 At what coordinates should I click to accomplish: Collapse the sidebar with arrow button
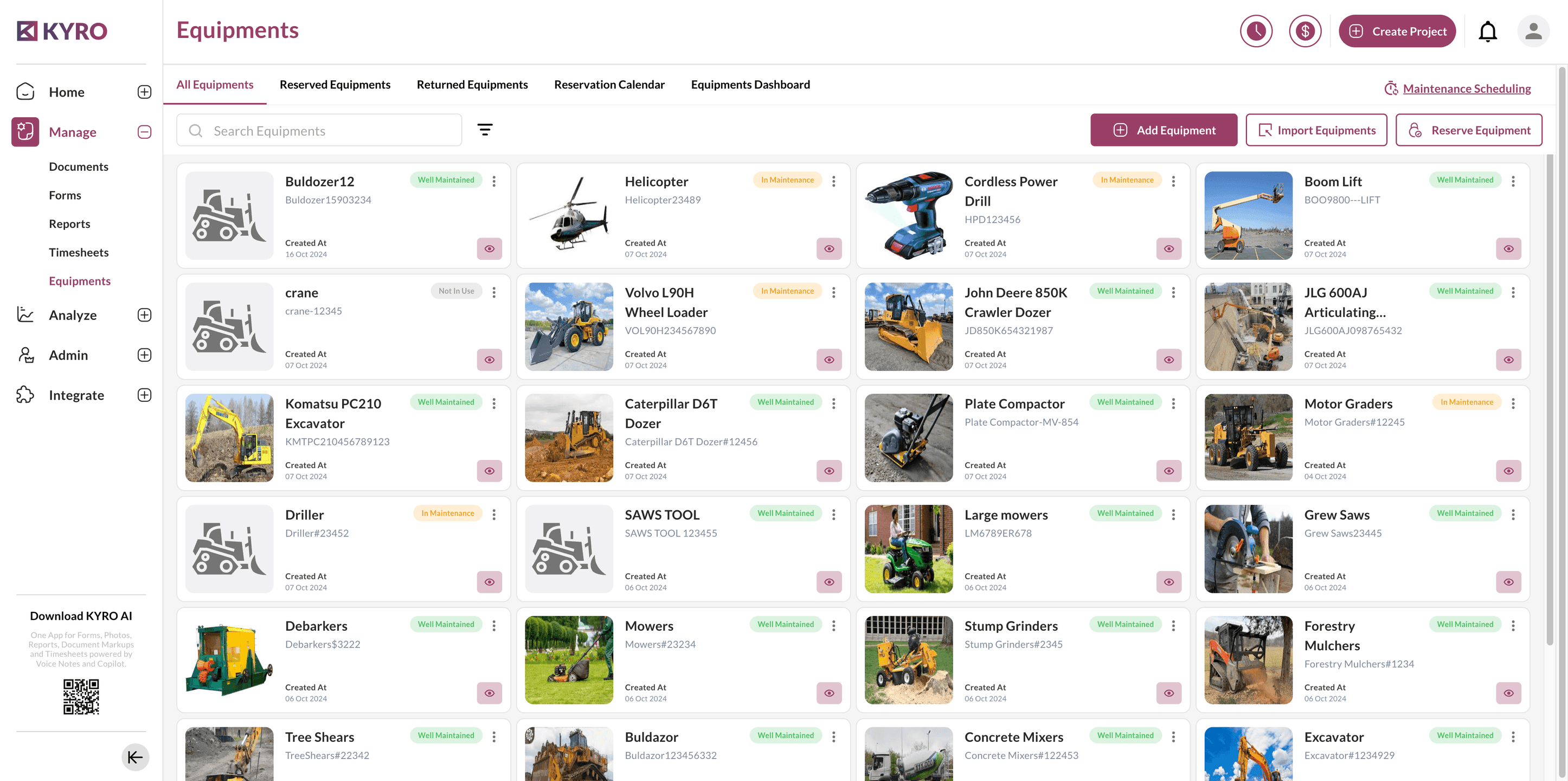pos(135,757)
